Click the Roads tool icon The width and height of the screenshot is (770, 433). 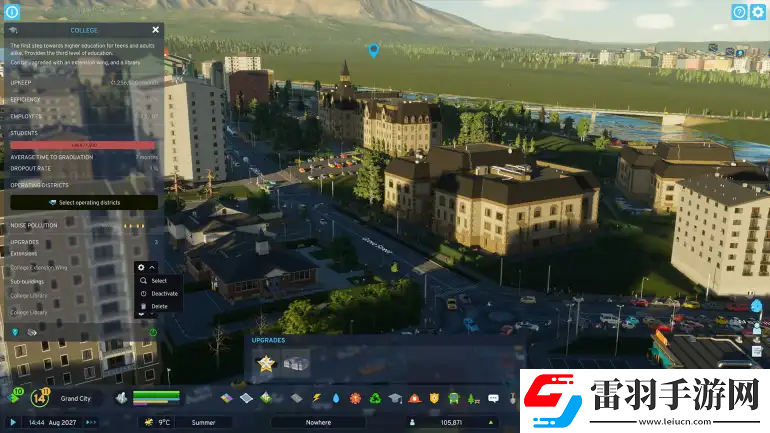296,398
